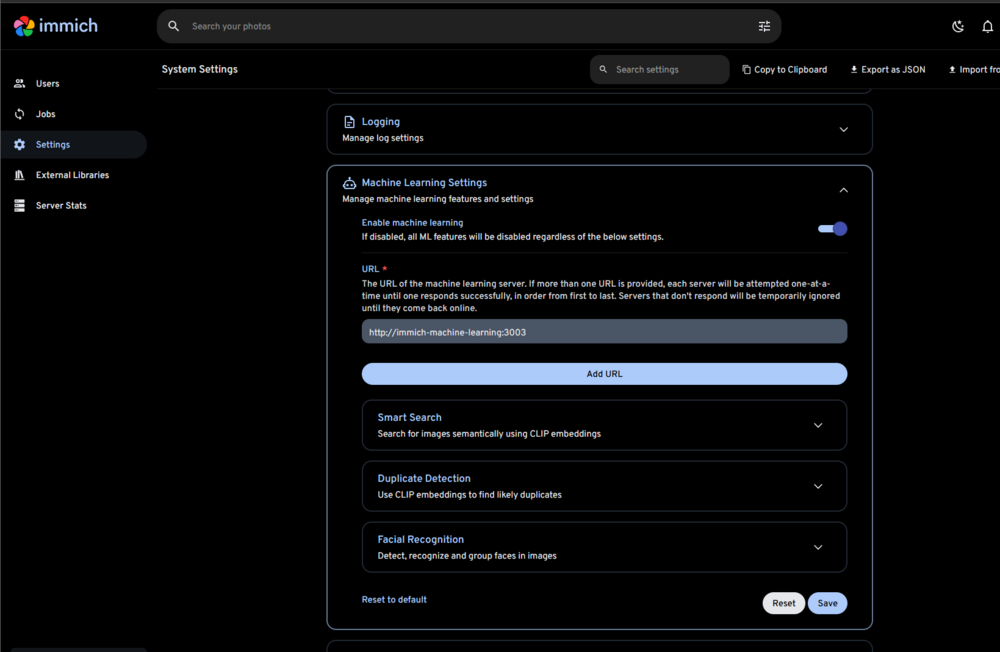Click the Settings gear icon
The height and width of the screenshot is (652, 1000).
[20, 145]
